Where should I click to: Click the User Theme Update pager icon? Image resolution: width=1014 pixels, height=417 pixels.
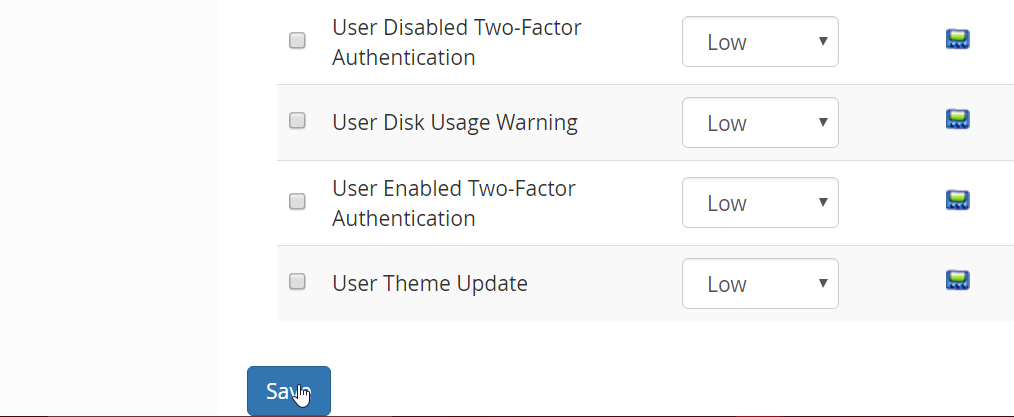[x=958, y=280]
